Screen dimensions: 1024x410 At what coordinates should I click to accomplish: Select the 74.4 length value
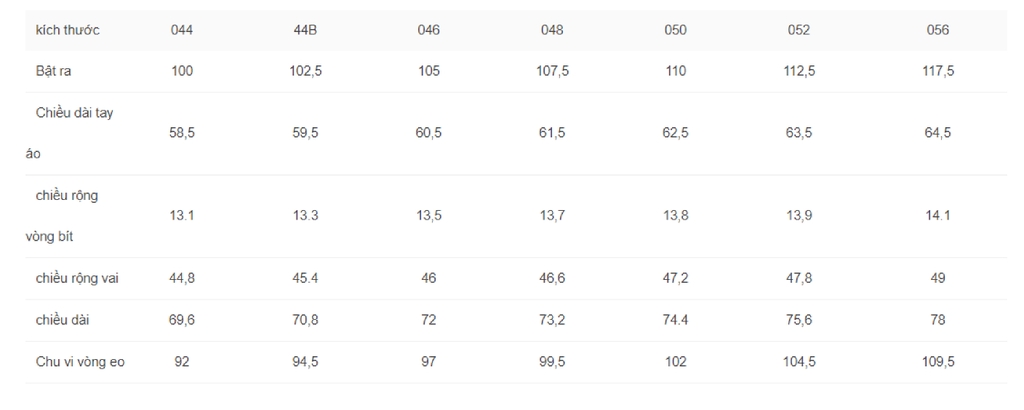pos(675,320)
